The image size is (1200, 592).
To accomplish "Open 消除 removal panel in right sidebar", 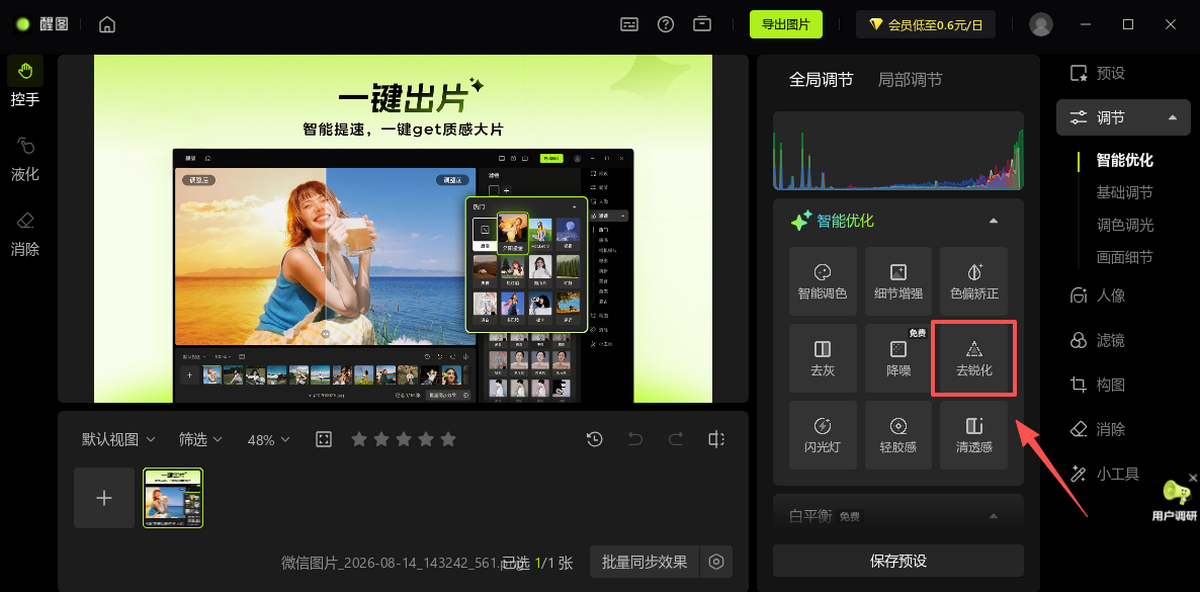I will click(x=1097, y=429).
